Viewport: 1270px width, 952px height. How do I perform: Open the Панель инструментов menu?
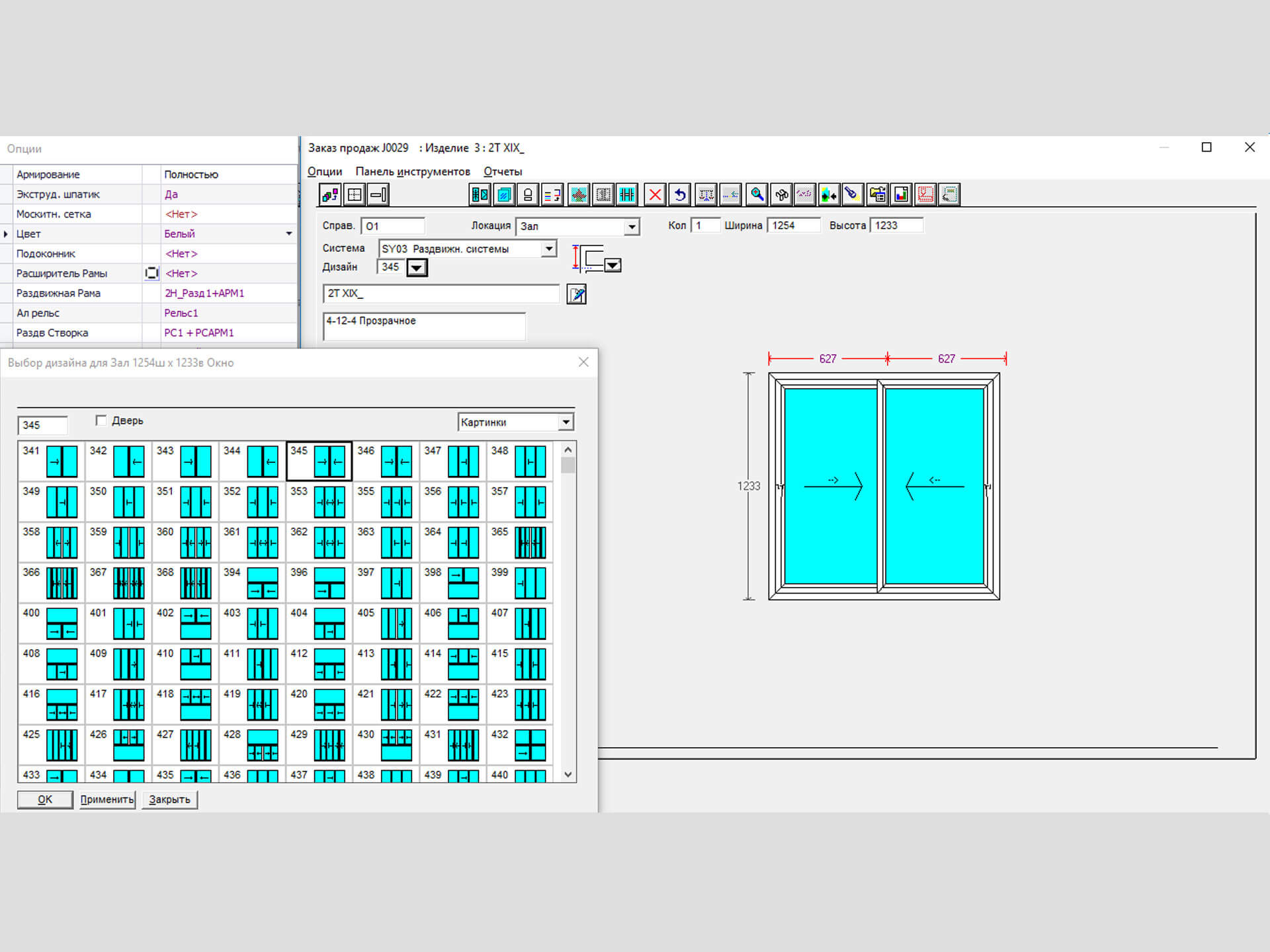point(412,172)
